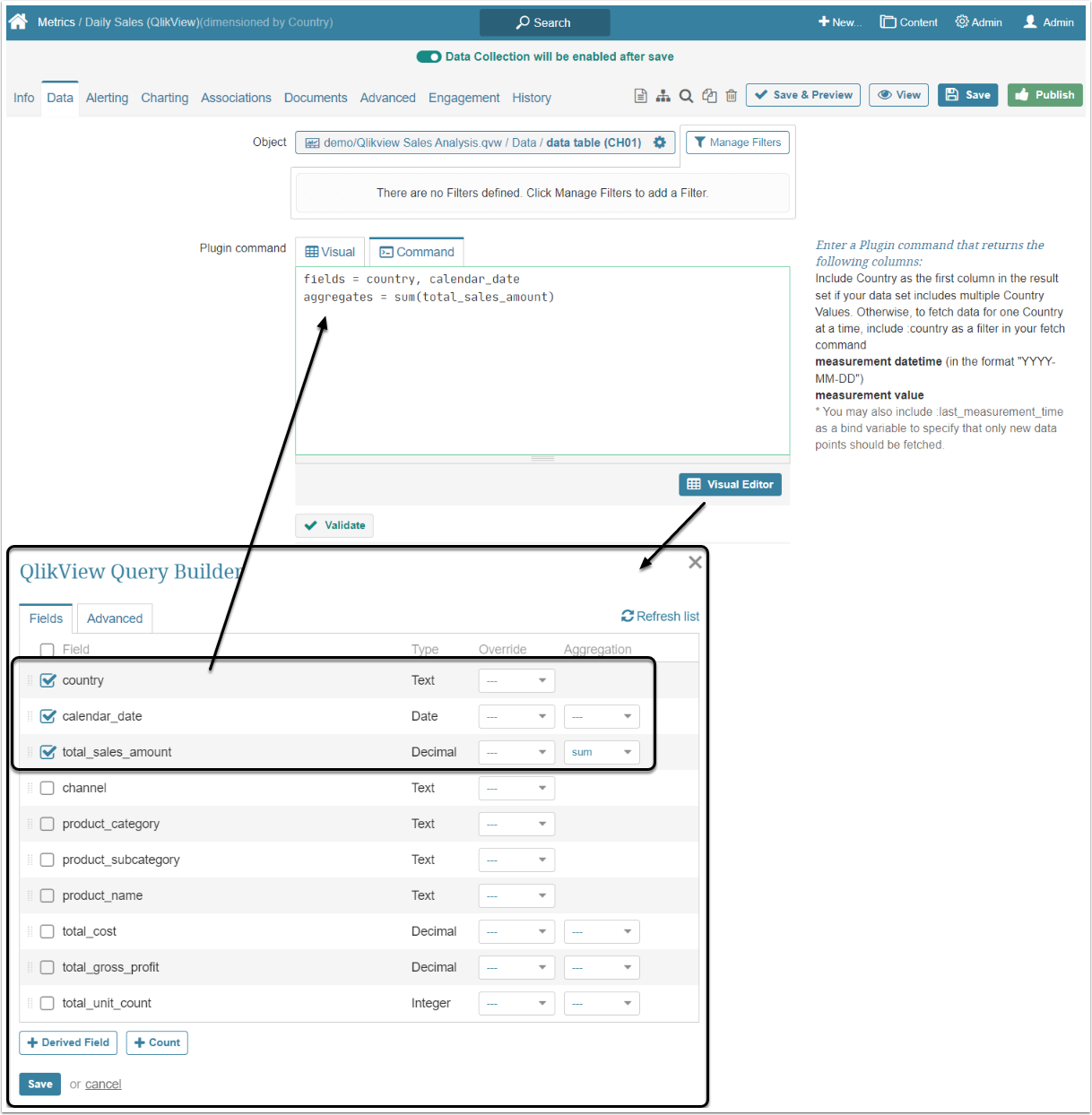Screen dimensions: 1092x1115
Task: Click the Save & Preview button
Action: click(x=803, y=95)
